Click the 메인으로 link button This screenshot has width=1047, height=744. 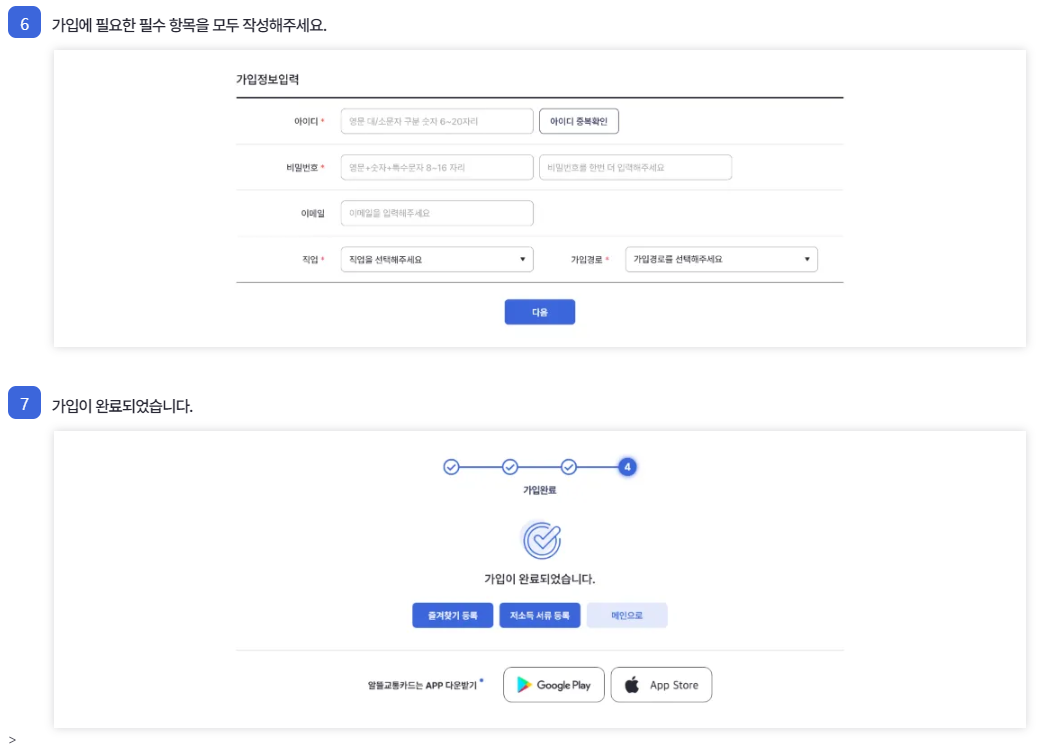click(x=628, y=615)
